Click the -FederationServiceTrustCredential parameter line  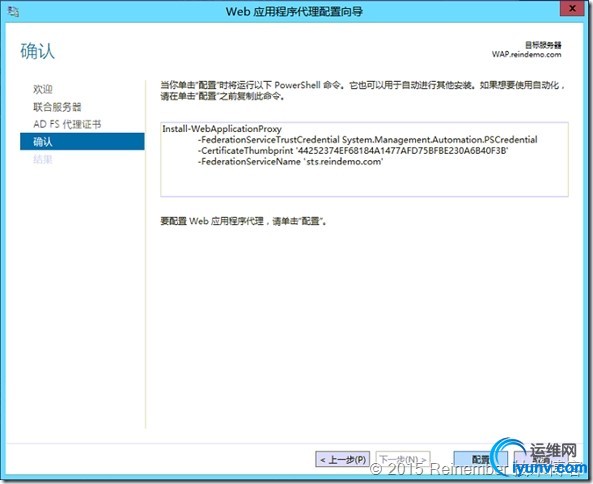(x=368, y=140)
